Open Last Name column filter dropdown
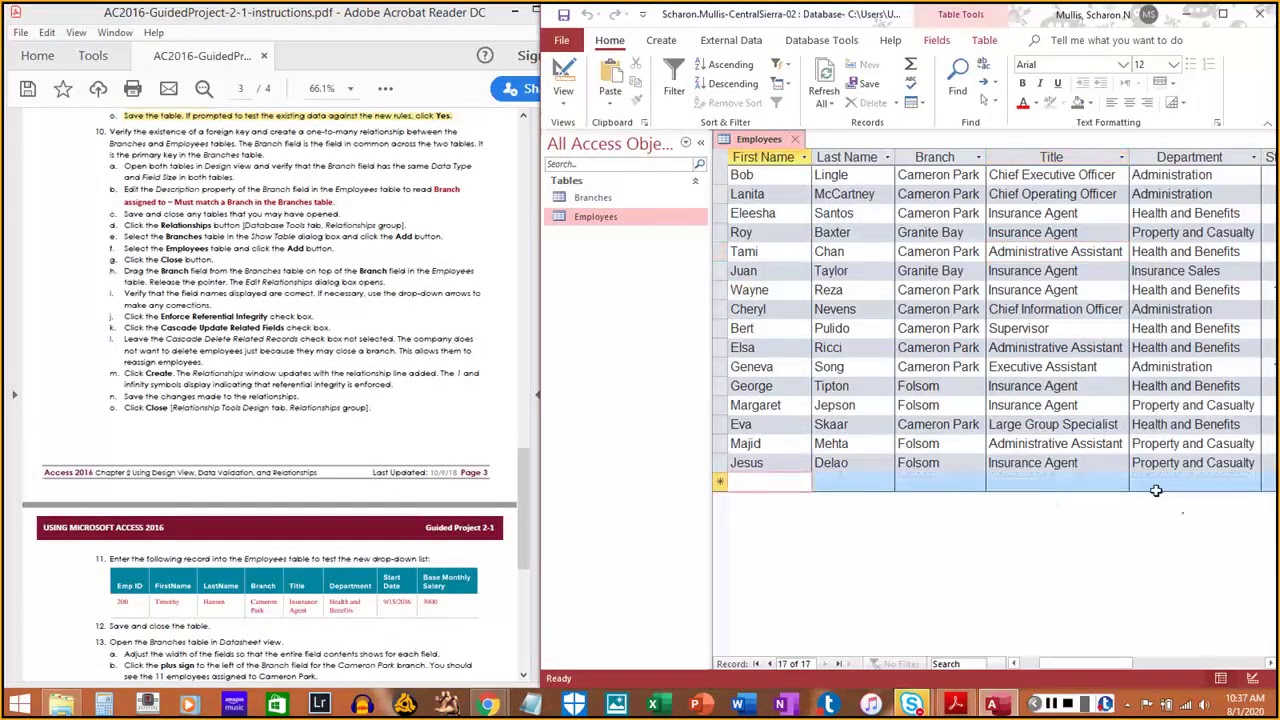 886,158
